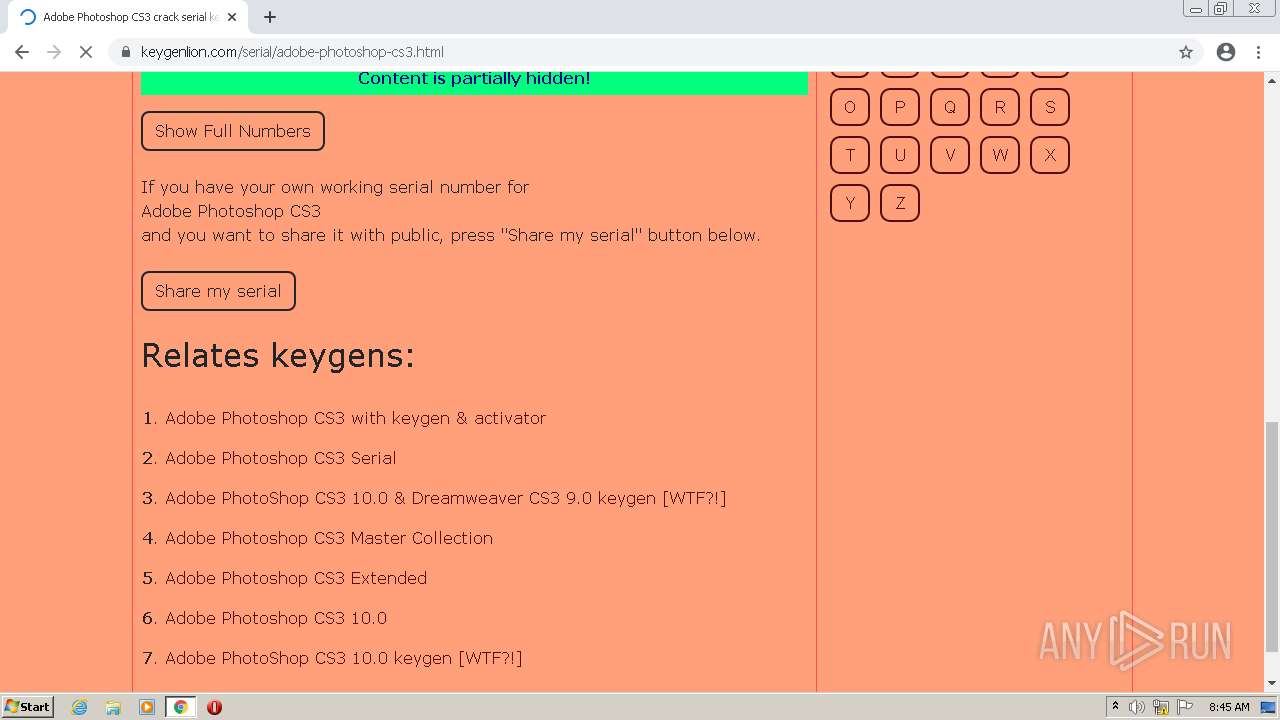Screen dimensions: 1280x720
Task: Open Adobe PhotoShop CS3 10.0 keygen [WTF?!] link
Action: (344, 658)
